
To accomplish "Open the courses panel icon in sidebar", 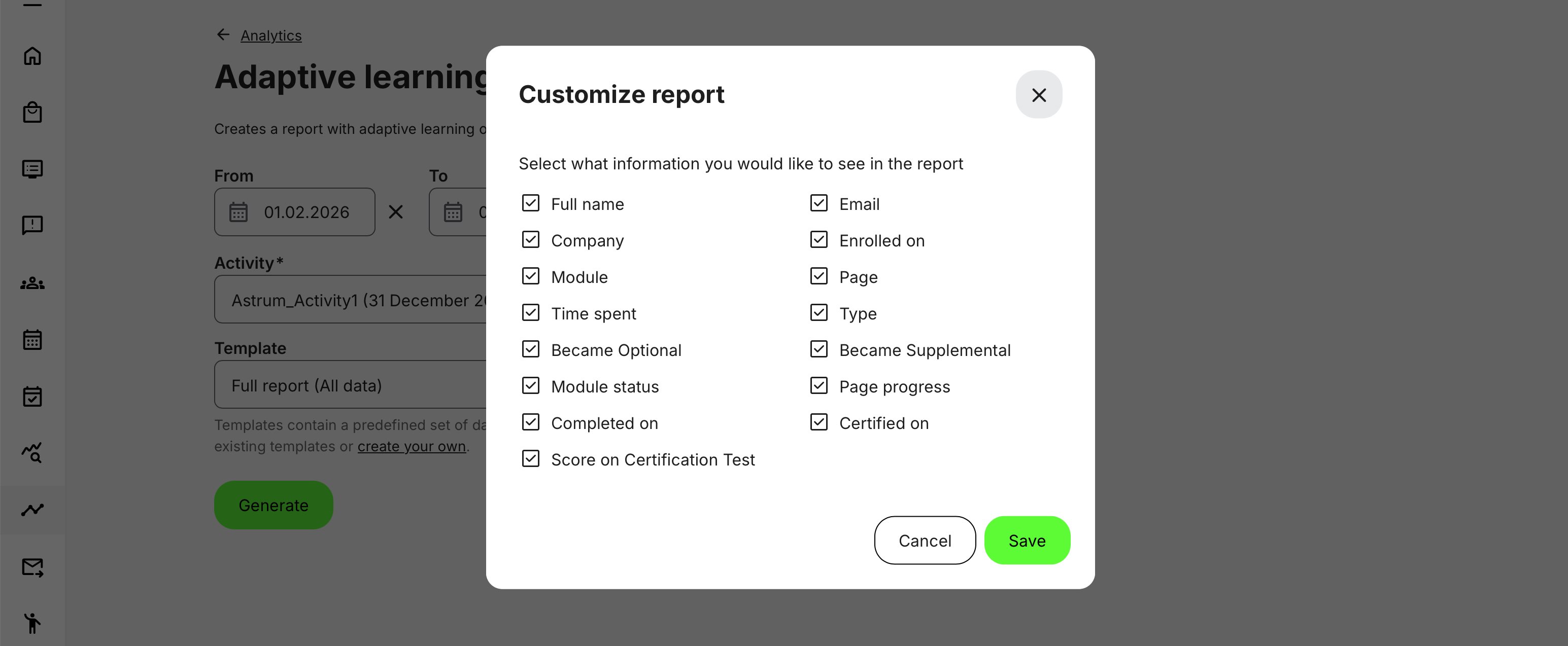I will (32, 168).
